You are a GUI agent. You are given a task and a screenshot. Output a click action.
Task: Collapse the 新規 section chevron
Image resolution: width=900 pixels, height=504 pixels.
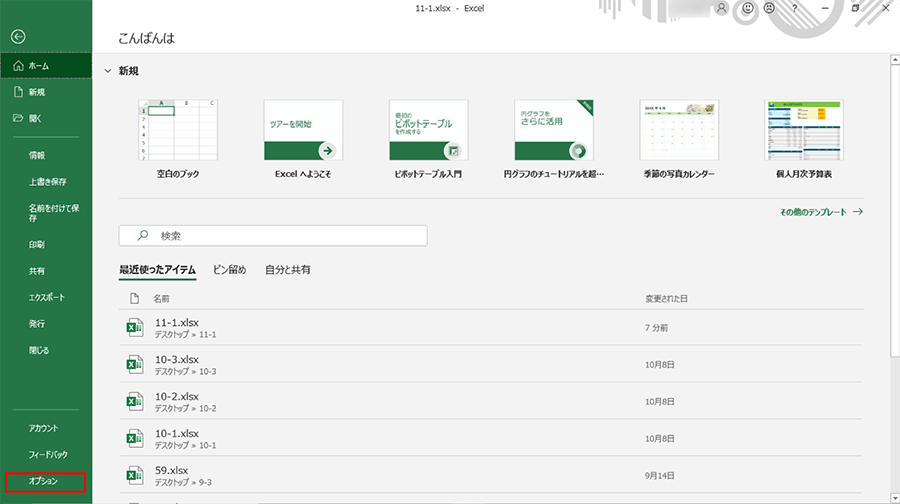tap(107, 71)
